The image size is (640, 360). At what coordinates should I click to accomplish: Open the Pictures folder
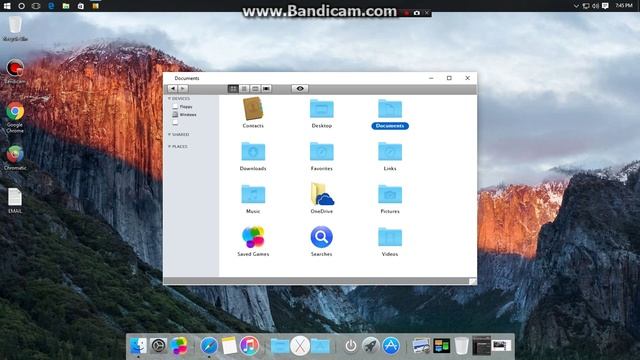[390, 194]
